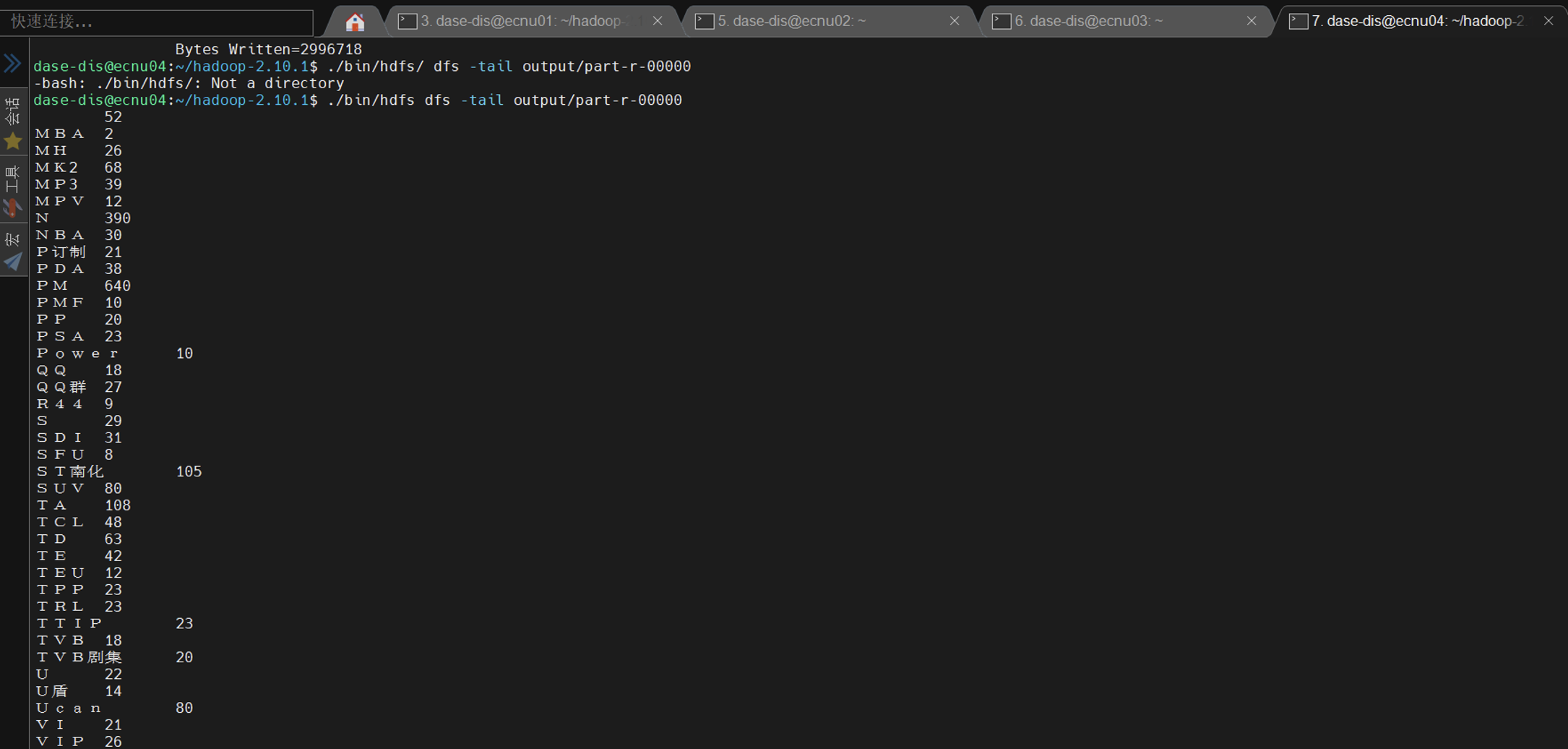
Task: Close the ecnu02 session tab
Action: 955,21
